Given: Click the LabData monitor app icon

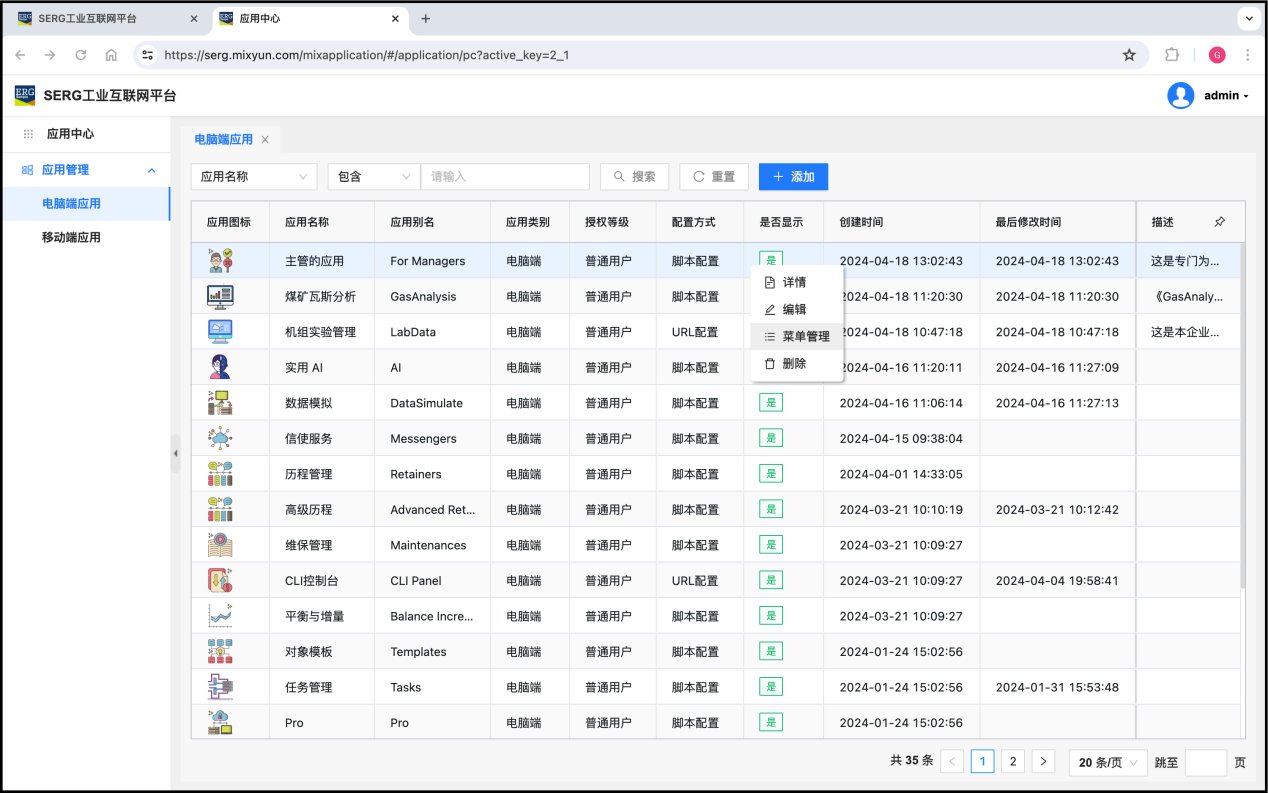Looking at the screenshot, I should tap(220, 332).
